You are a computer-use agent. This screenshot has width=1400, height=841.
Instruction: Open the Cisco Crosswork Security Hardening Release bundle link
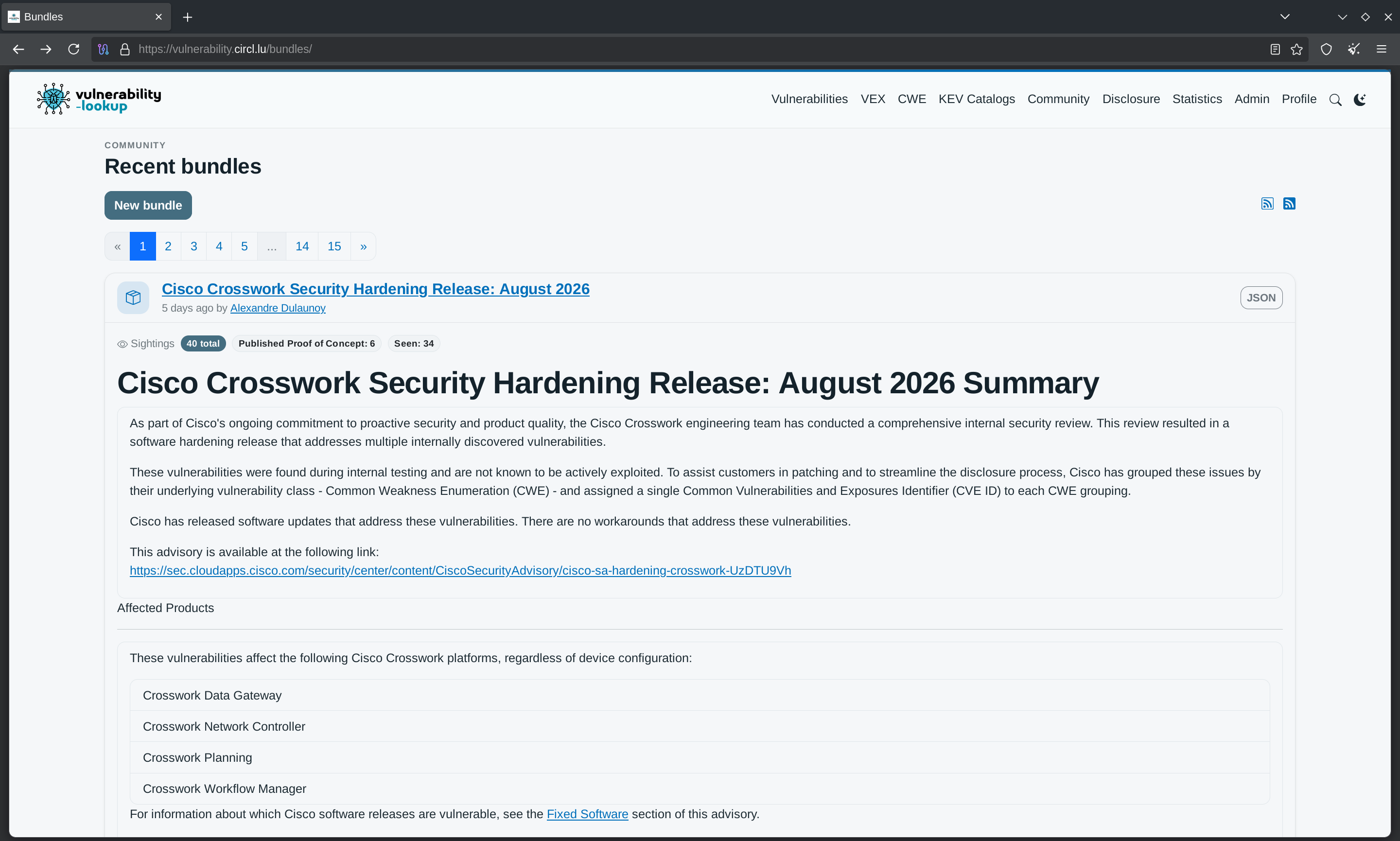tap(376, 289)
